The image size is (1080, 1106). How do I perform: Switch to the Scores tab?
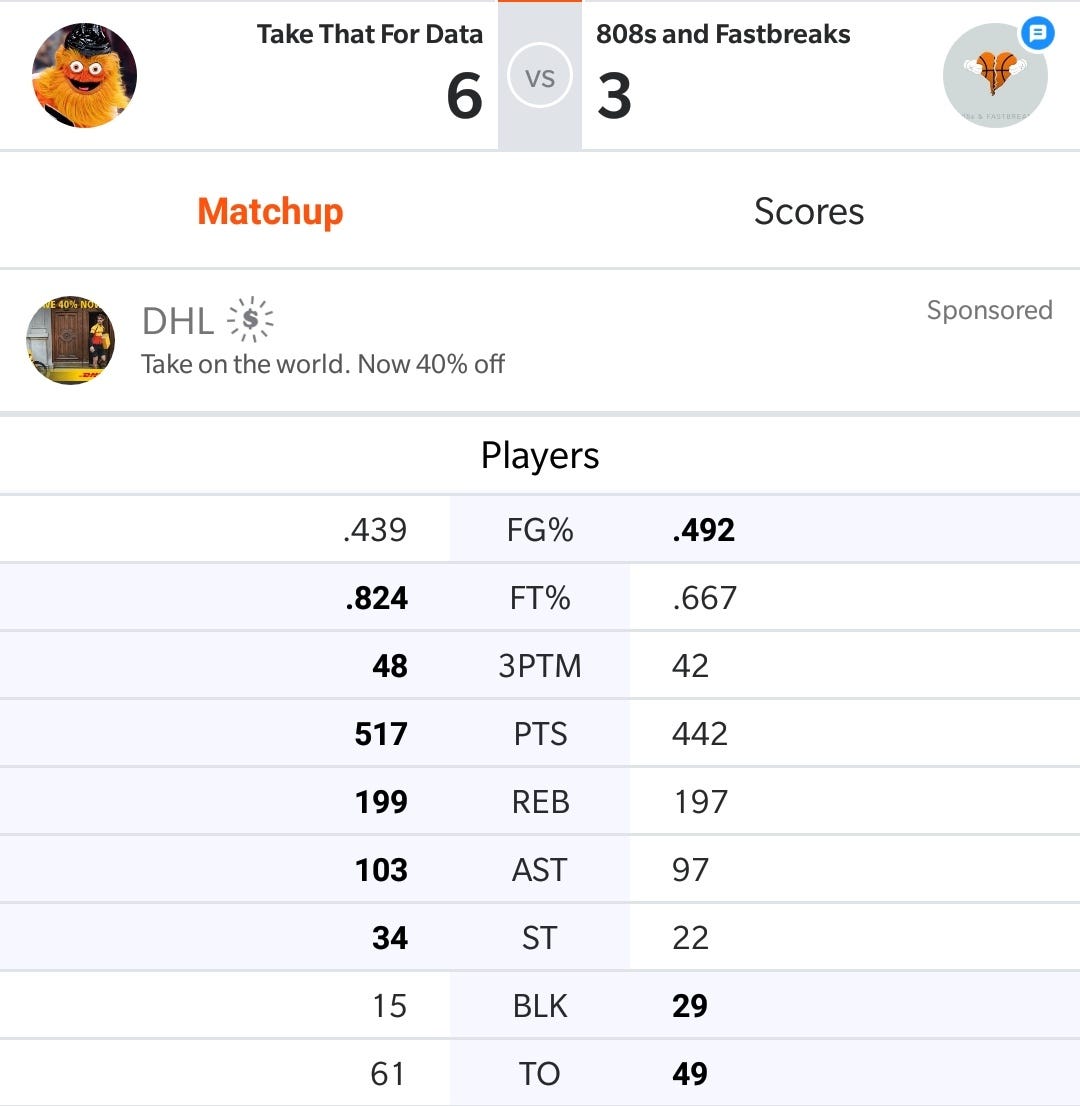(x=809, y=211)
